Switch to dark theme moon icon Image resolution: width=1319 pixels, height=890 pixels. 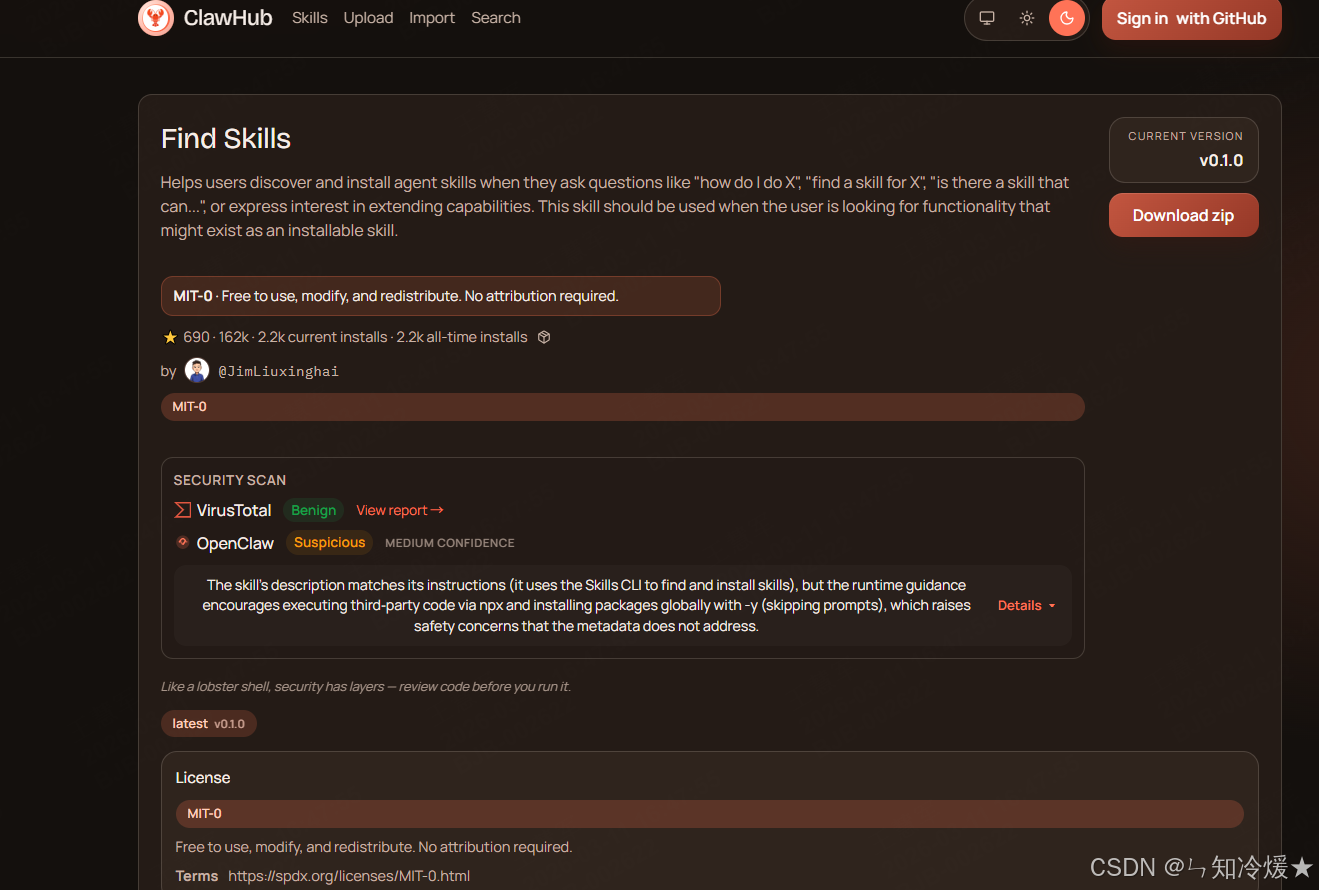(x=1067, y=18)
